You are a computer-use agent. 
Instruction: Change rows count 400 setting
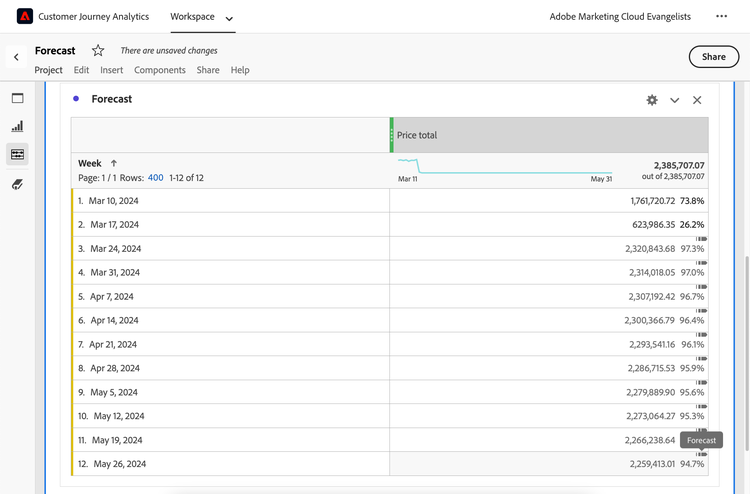point(155,178)
